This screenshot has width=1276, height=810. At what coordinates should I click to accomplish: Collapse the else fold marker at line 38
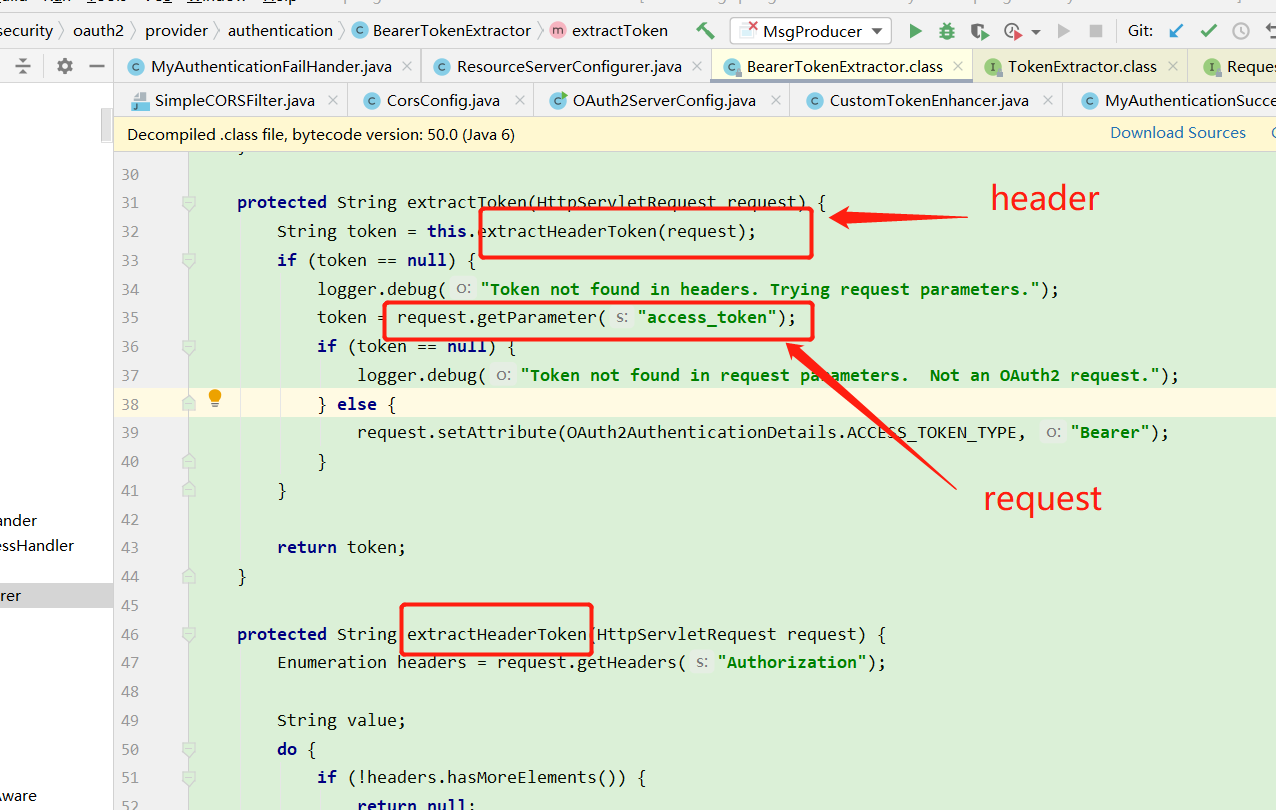[x=189, y=404]
